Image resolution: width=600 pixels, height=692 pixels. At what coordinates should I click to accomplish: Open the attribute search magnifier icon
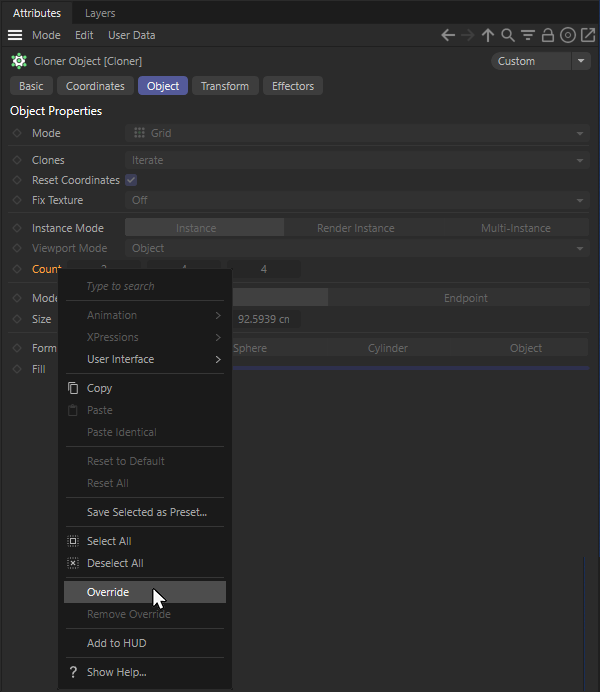pos(508,35)
